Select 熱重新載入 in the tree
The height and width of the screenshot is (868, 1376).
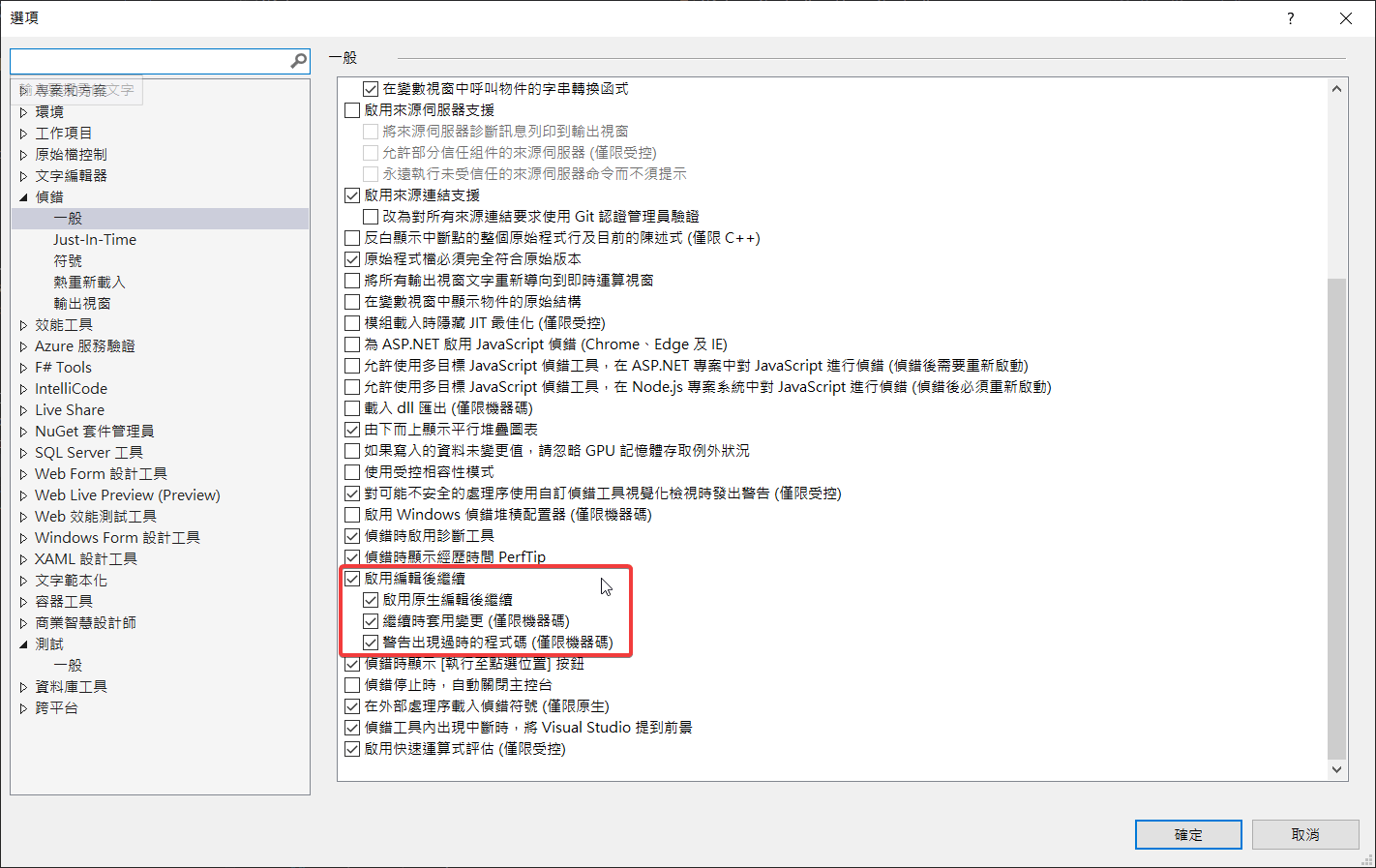pos(89,283)
